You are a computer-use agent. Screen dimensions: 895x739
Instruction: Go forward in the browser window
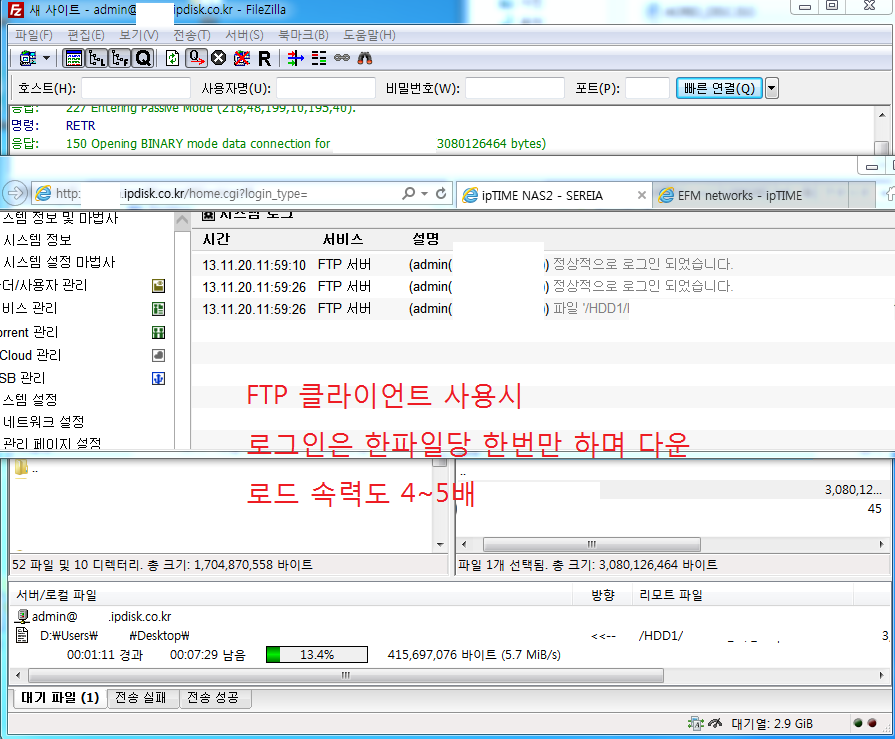click(x=15, y=193)
